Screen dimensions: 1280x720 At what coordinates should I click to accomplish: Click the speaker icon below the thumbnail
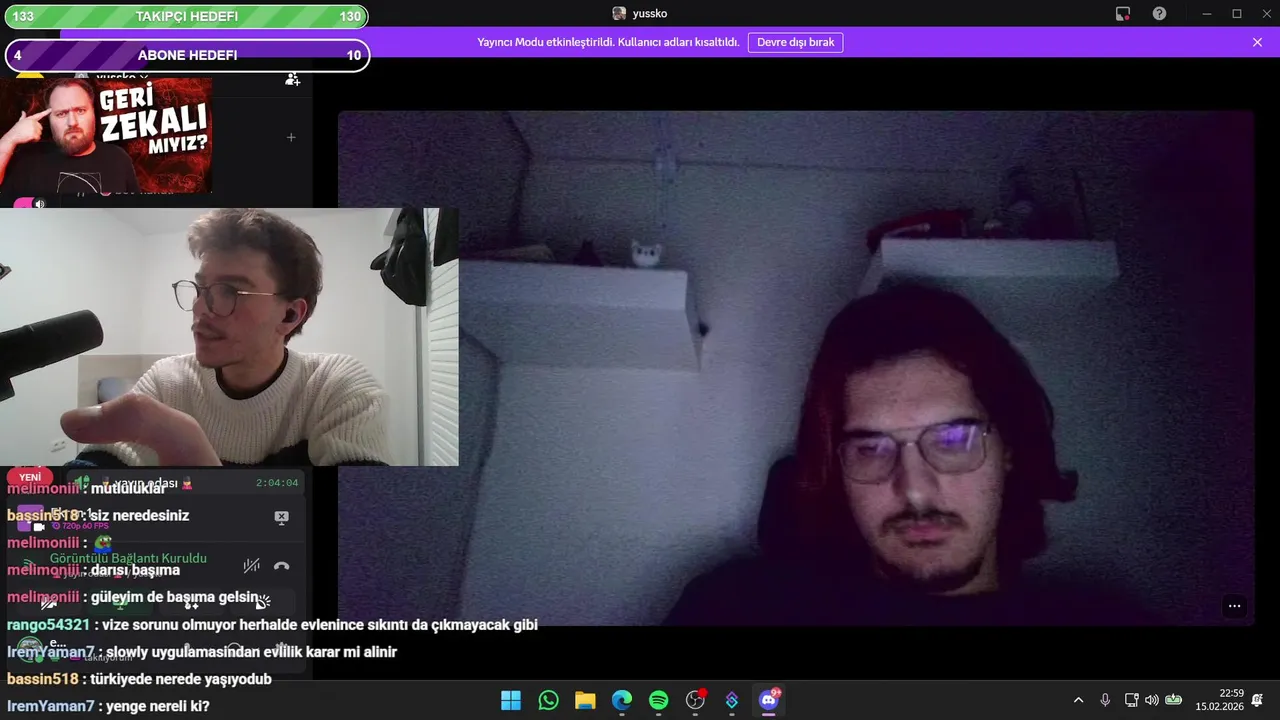point(39,204)
